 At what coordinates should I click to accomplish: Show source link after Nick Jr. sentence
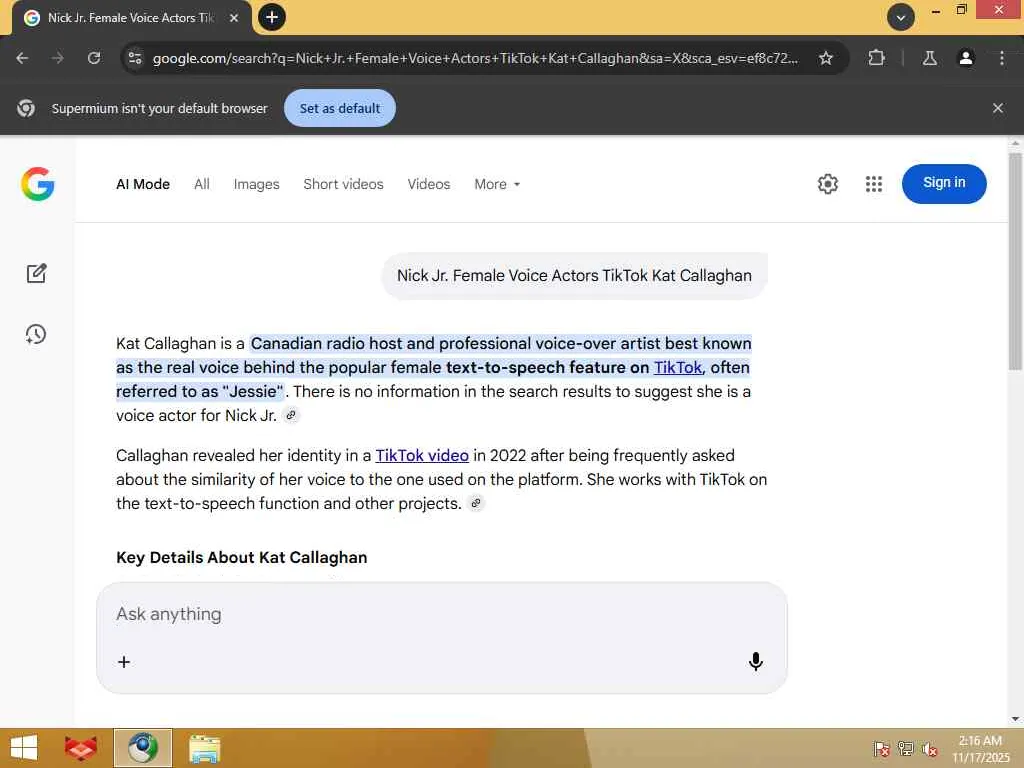291,415
